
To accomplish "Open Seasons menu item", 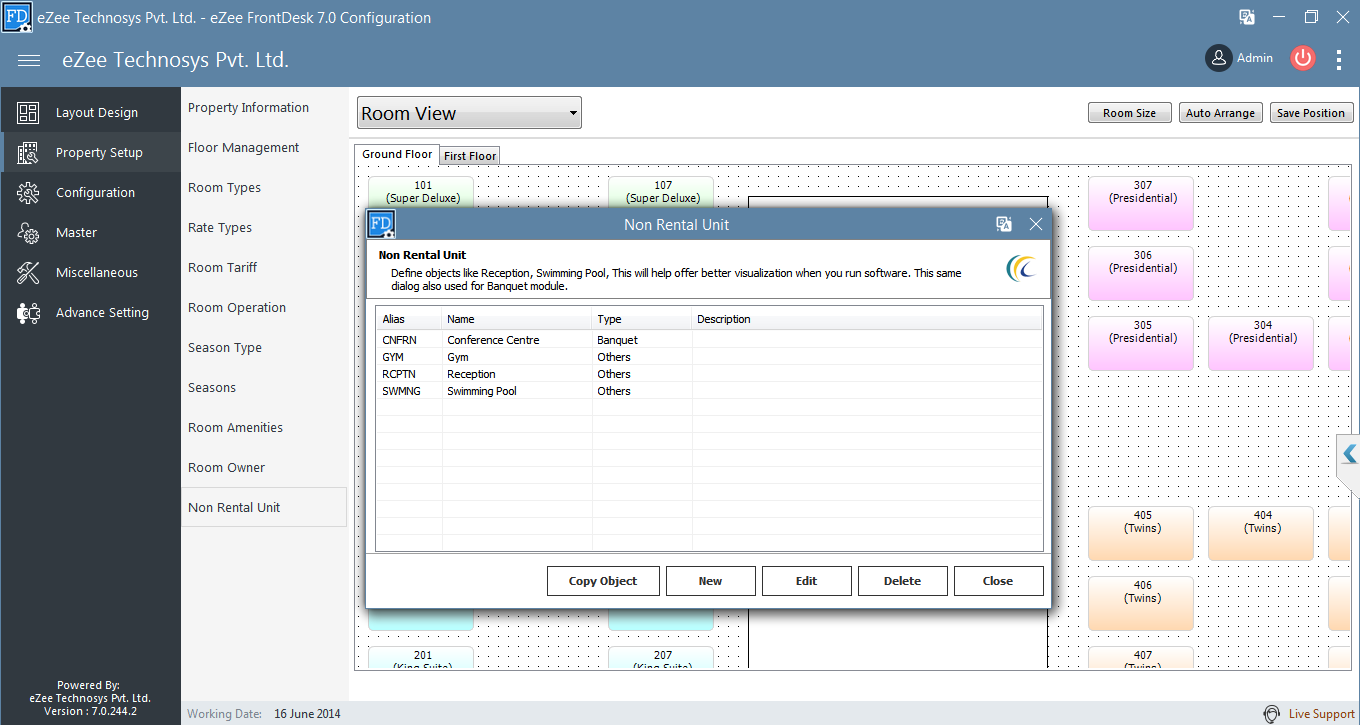I will [x=212, y=388].
